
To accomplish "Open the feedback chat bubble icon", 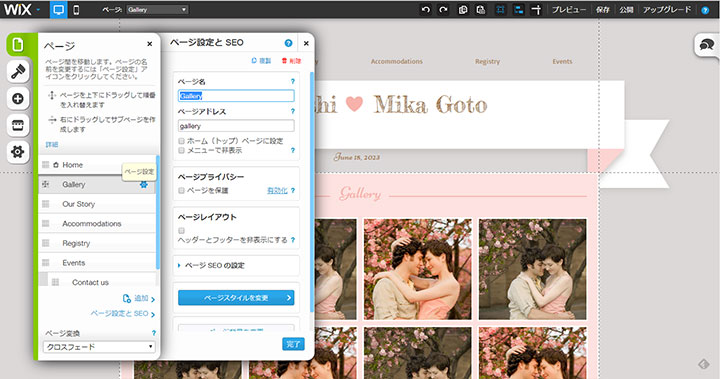I will point(706,45).
